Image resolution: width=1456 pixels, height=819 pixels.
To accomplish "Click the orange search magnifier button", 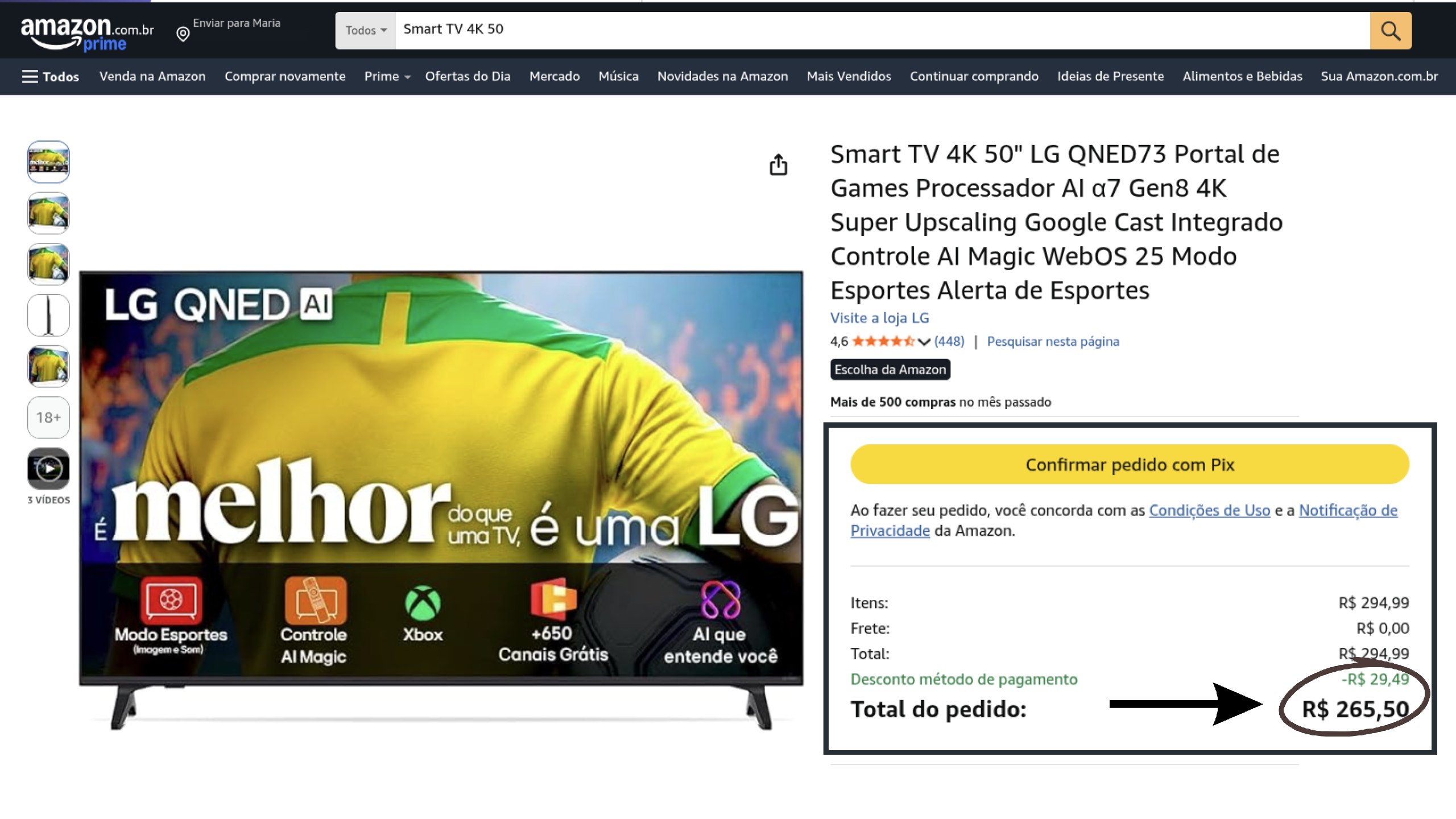I will pos(1390,31).
